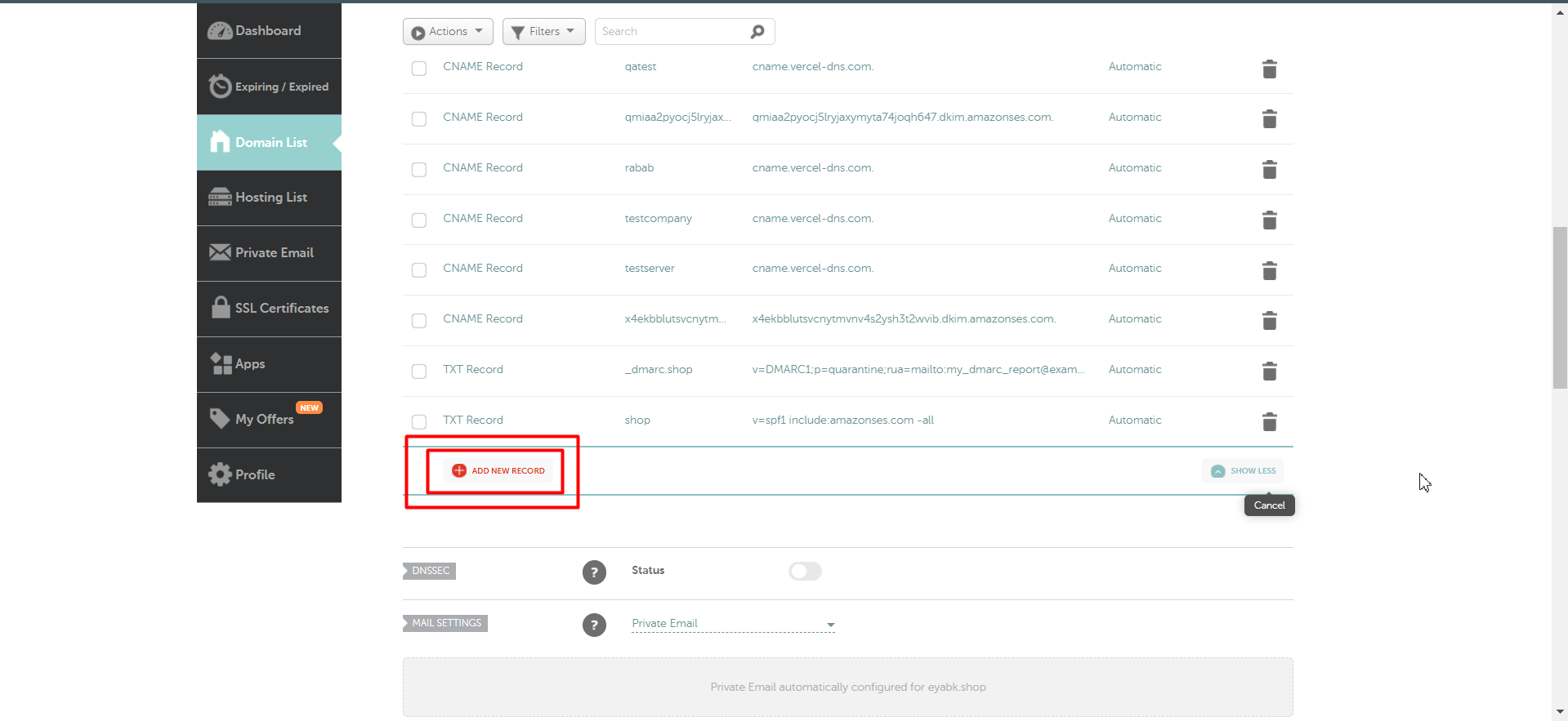The width and height of the screenshot is (1568, 721).
Task: Click the Profile gear icon
Action: [220, 474]
